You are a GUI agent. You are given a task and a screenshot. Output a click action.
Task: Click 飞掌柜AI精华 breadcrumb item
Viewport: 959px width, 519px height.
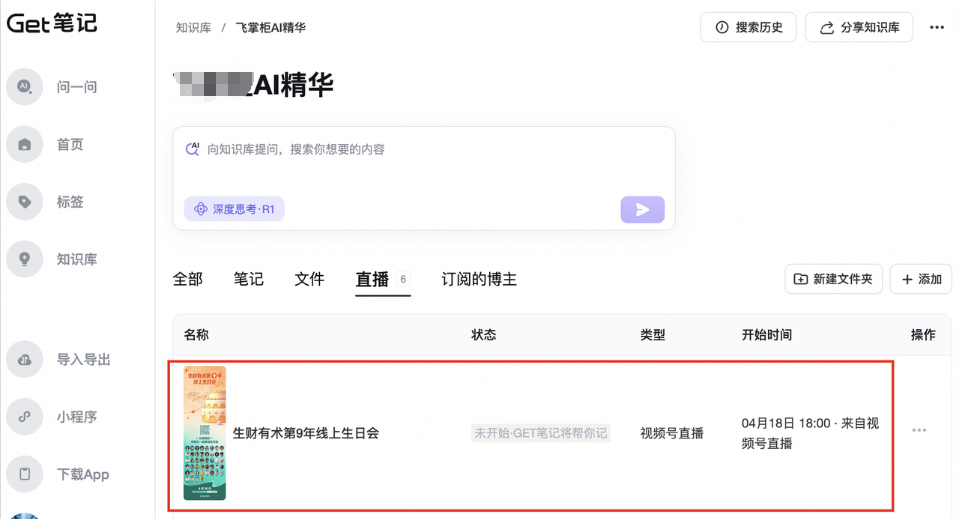click(271, 28)
